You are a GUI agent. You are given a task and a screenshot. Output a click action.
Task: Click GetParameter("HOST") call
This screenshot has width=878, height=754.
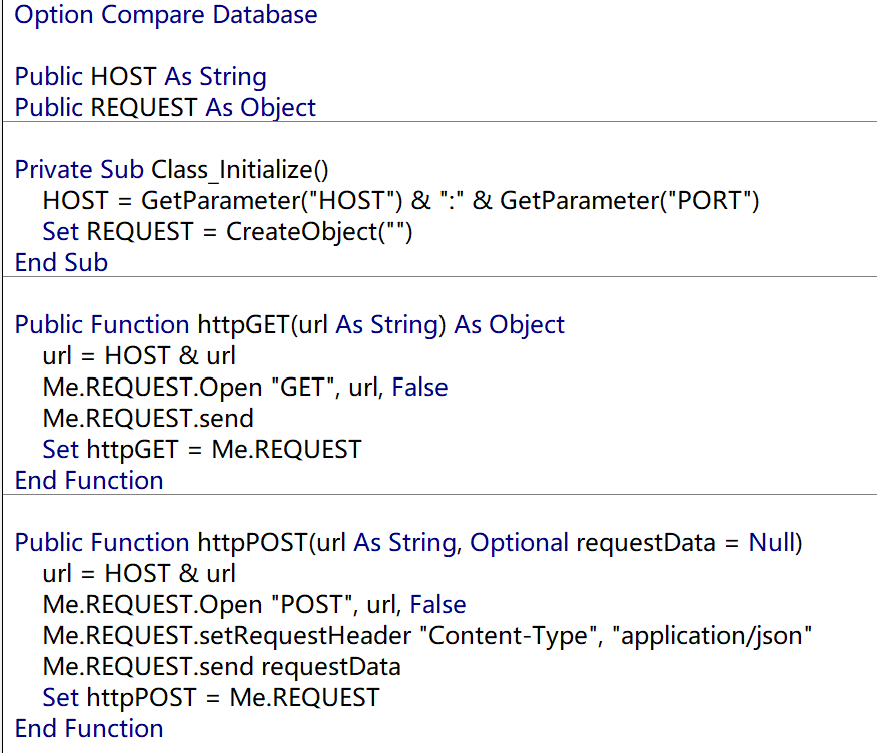(272, 200)
